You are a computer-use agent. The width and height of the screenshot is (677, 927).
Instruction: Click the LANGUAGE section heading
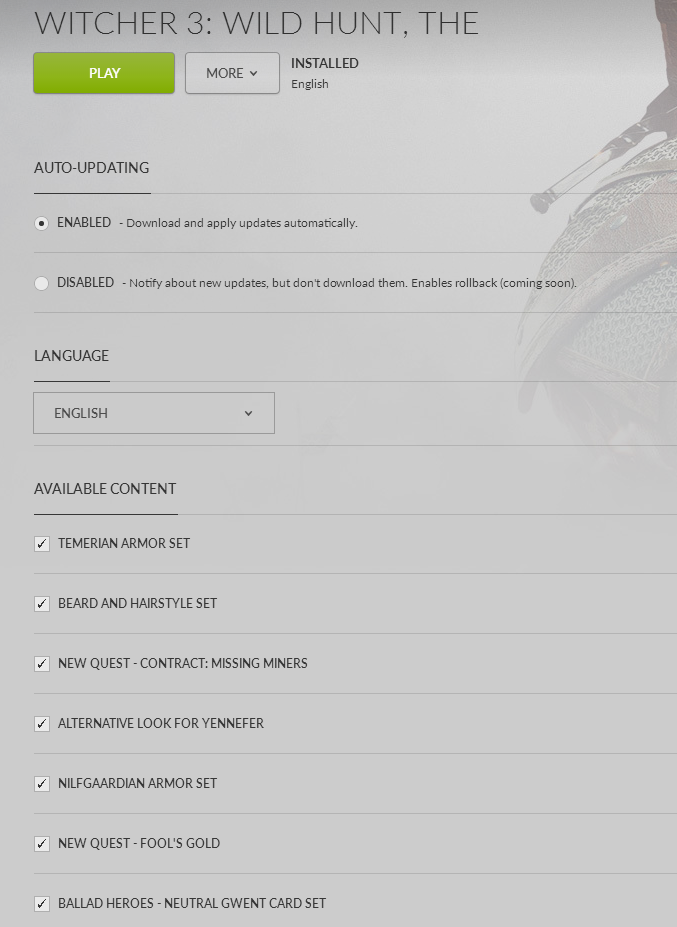[72, 356]
